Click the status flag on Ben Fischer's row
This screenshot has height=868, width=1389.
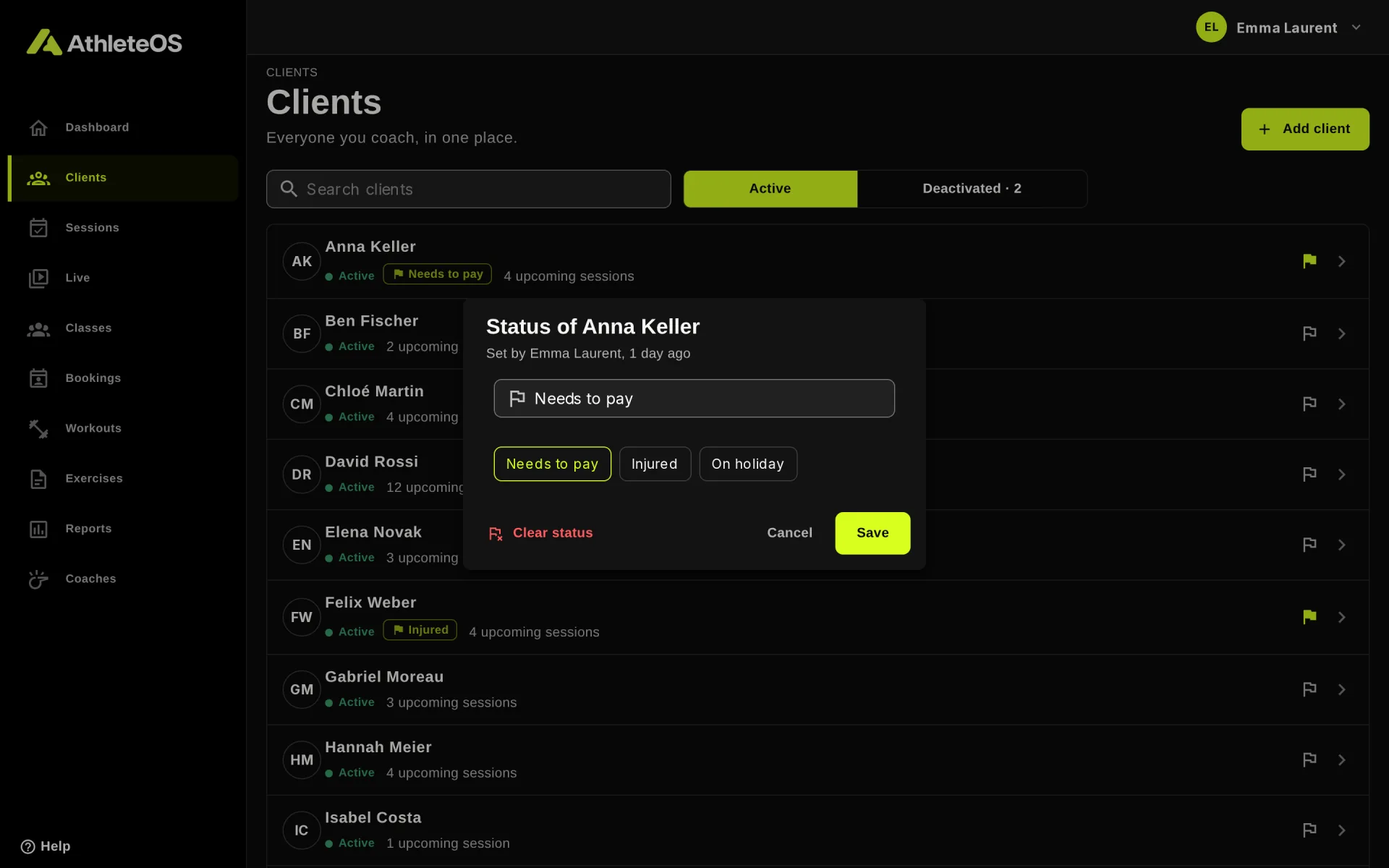click(1309, 333)
